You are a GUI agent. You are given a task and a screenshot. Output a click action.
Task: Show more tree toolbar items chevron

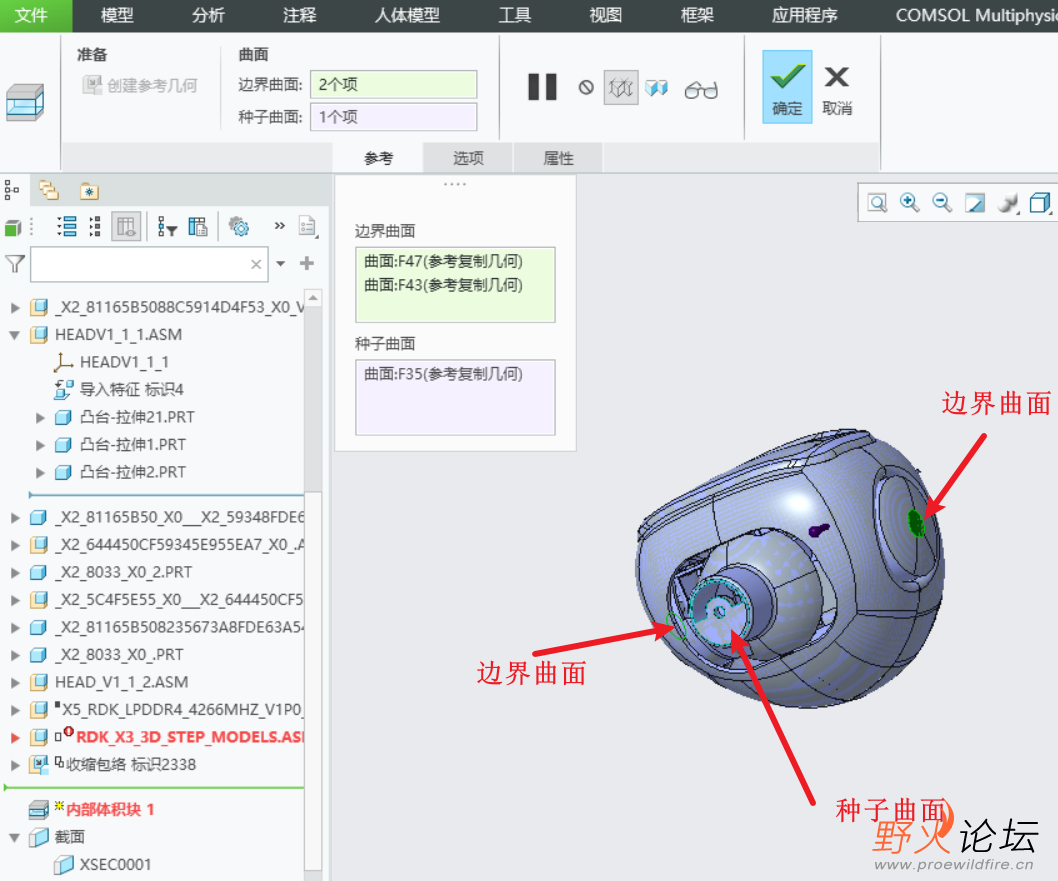click(279, 225)
